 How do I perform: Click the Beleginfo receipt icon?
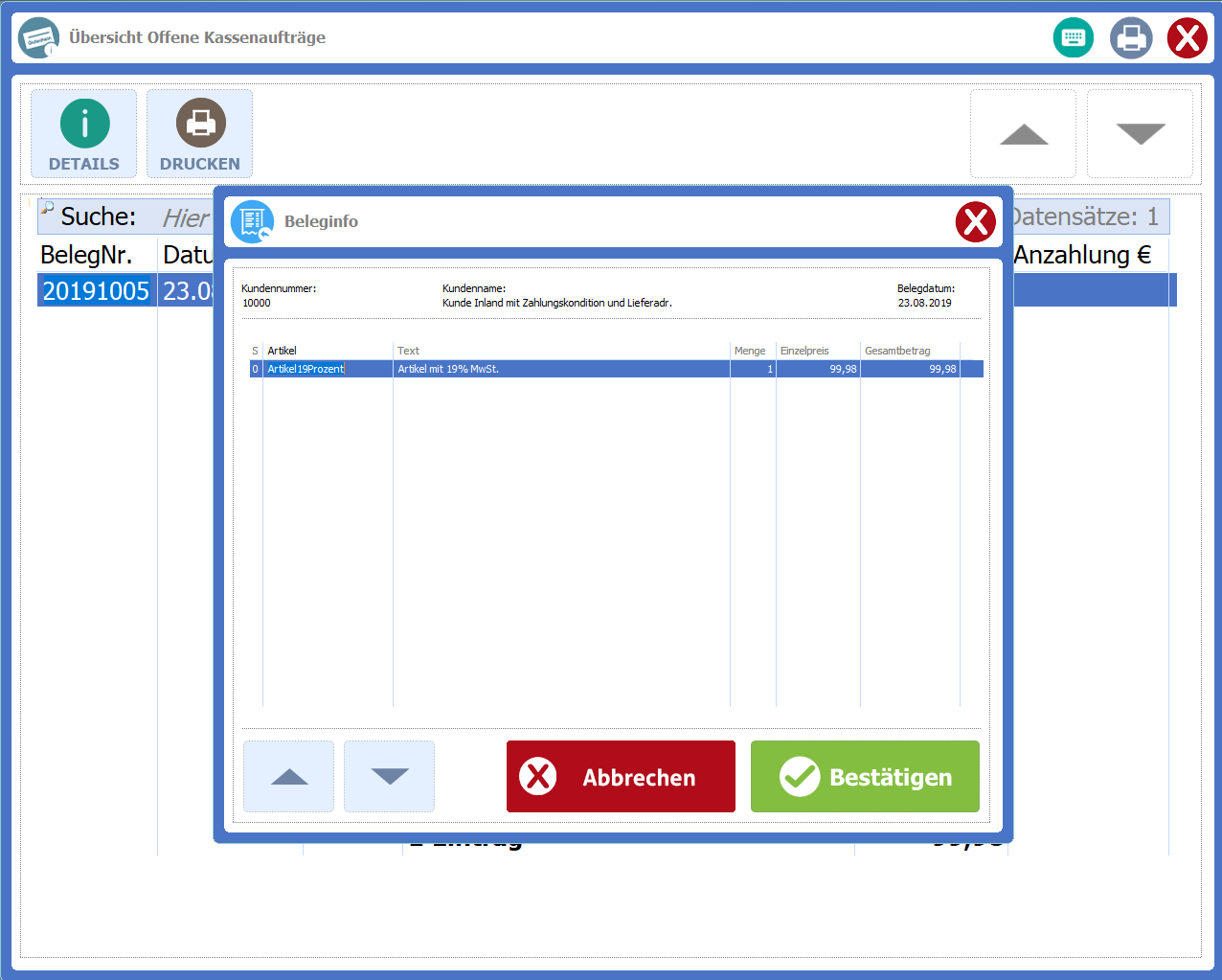coord(252,222)
